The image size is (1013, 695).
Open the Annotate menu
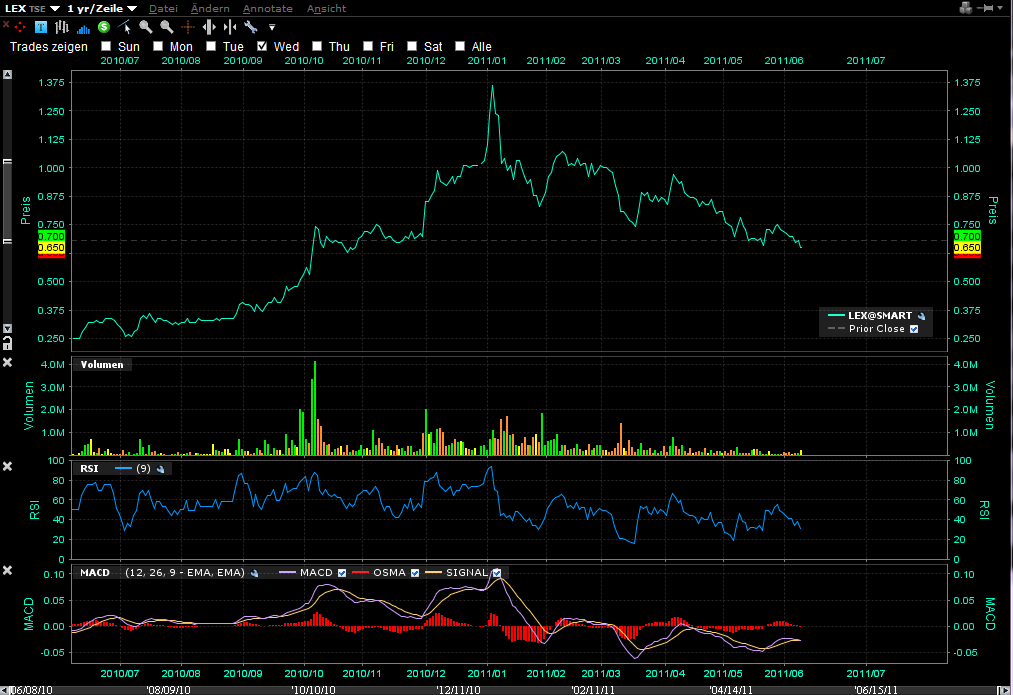[268, 9]
